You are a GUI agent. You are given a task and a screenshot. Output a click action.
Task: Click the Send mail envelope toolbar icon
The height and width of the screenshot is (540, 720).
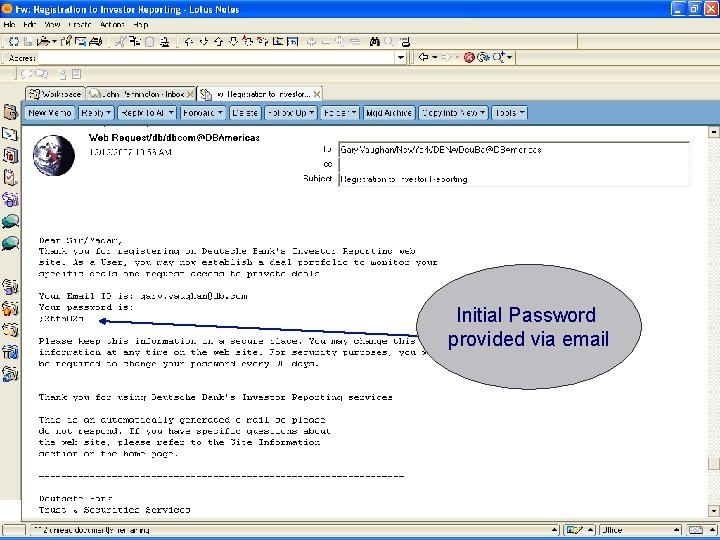click(81, 42)
